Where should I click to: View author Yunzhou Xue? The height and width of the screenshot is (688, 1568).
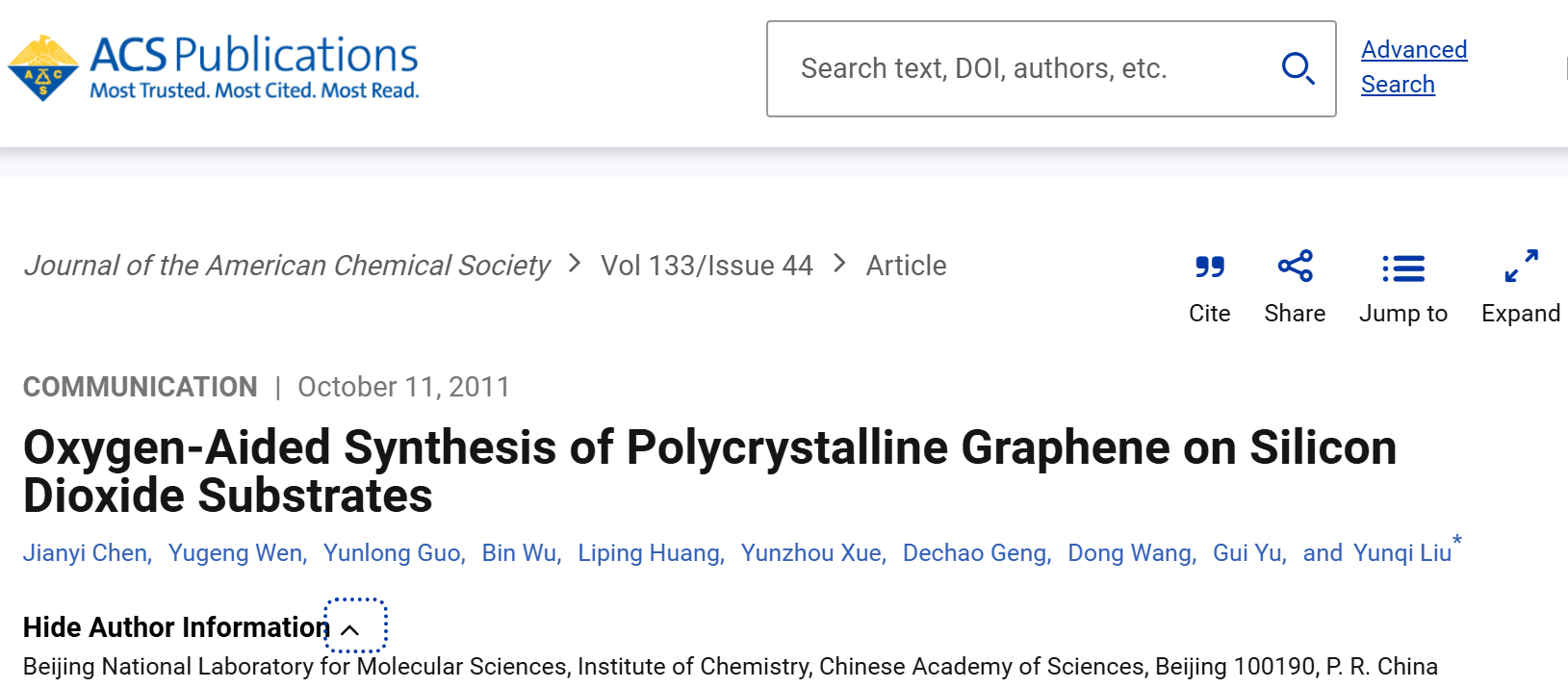point(812,553)
